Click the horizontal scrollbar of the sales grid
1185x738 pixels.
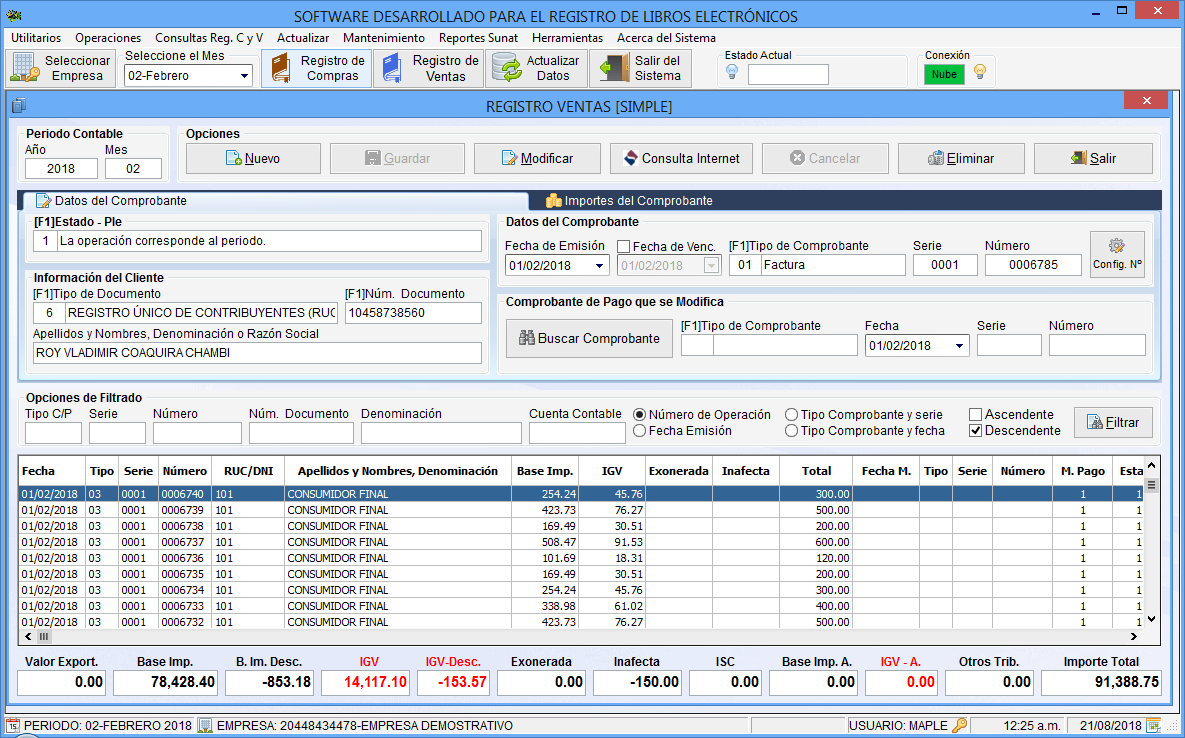coord(580,636)
